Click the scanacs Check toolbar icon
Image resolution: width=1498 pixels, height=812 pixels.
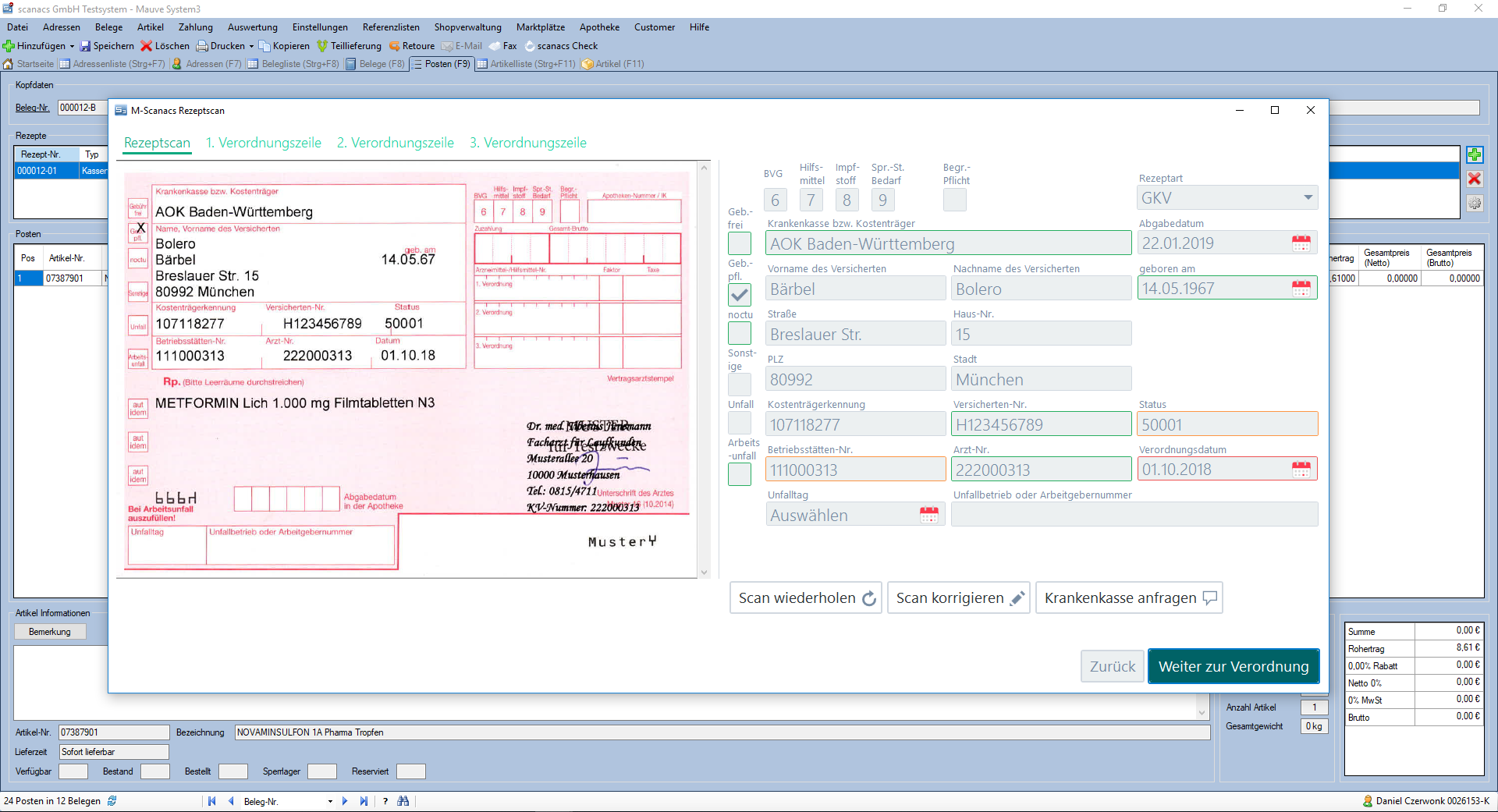click(x=530, y=46)
